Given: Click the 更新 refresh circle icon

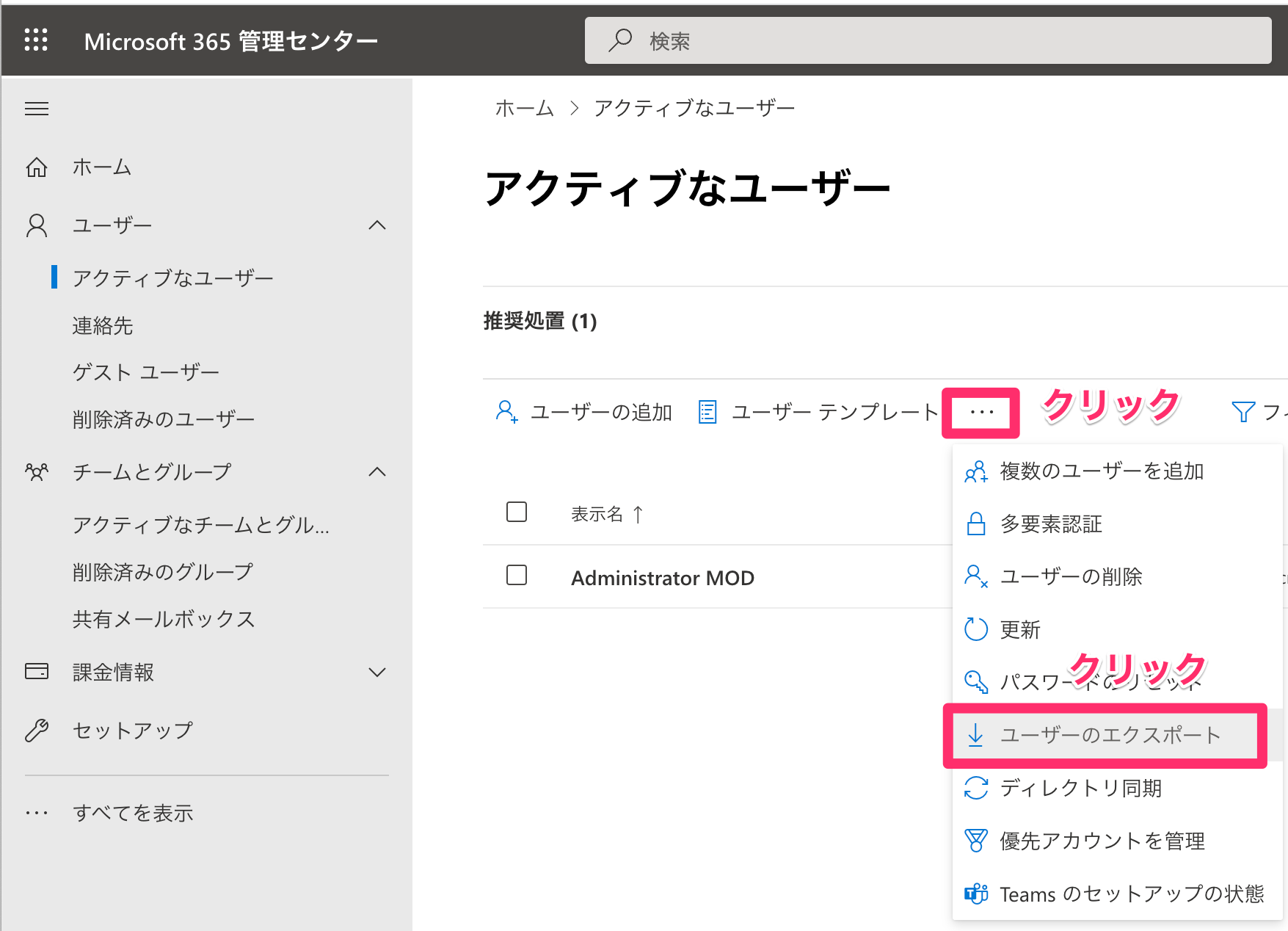Looking at the screenshot, I should (x=976, y=629).
